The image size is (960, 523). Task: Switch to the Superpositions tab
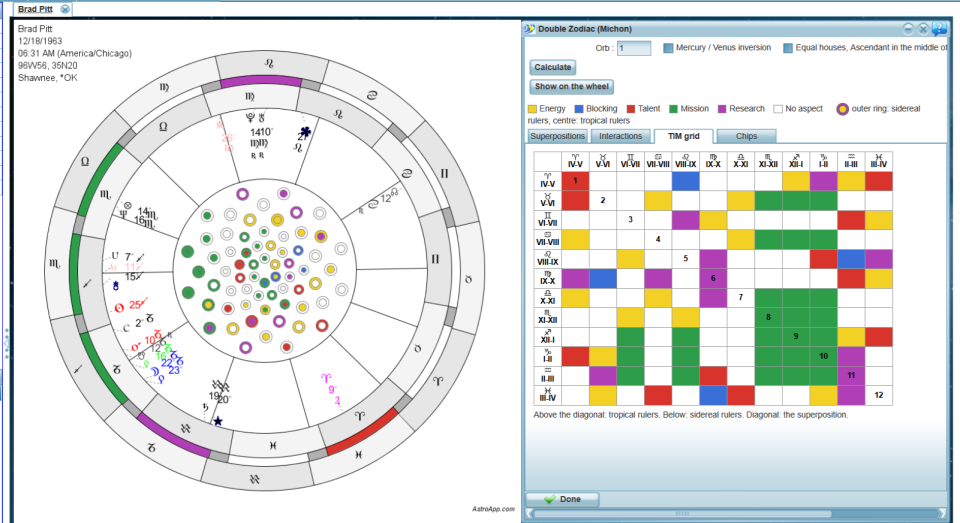(x=557, y=136)
